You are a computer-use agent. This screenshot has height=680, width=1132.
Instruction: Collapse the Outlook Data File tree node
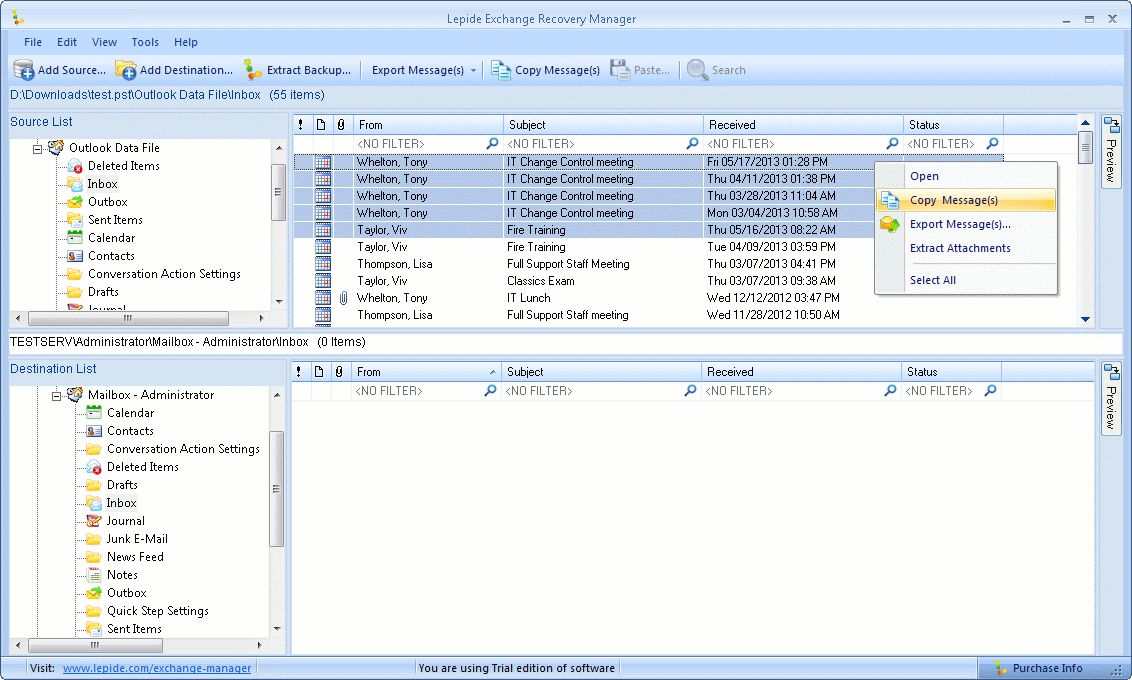point(38,148)
